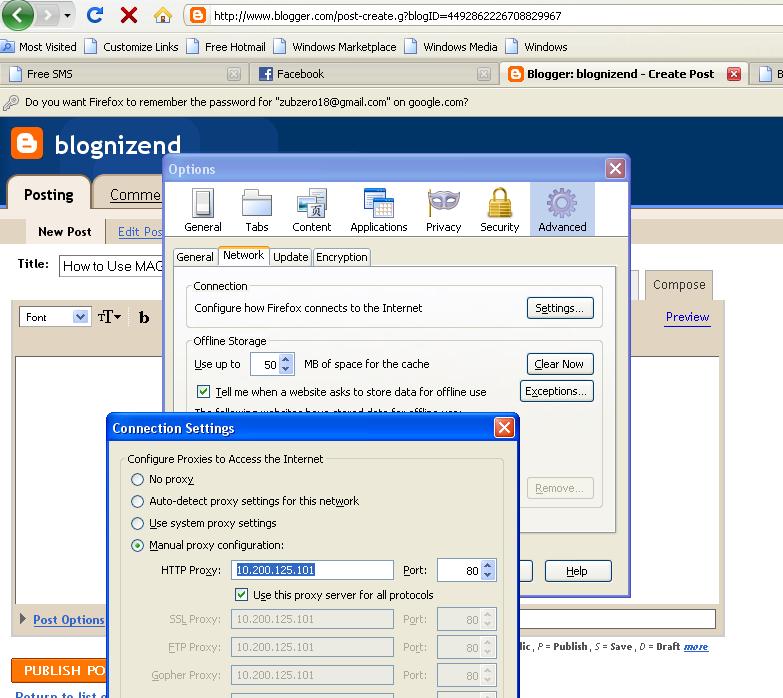Viewport: 783px width, 698px height.
Task: Open the Windows Marketplace bookmark
Action: point(335,47)
